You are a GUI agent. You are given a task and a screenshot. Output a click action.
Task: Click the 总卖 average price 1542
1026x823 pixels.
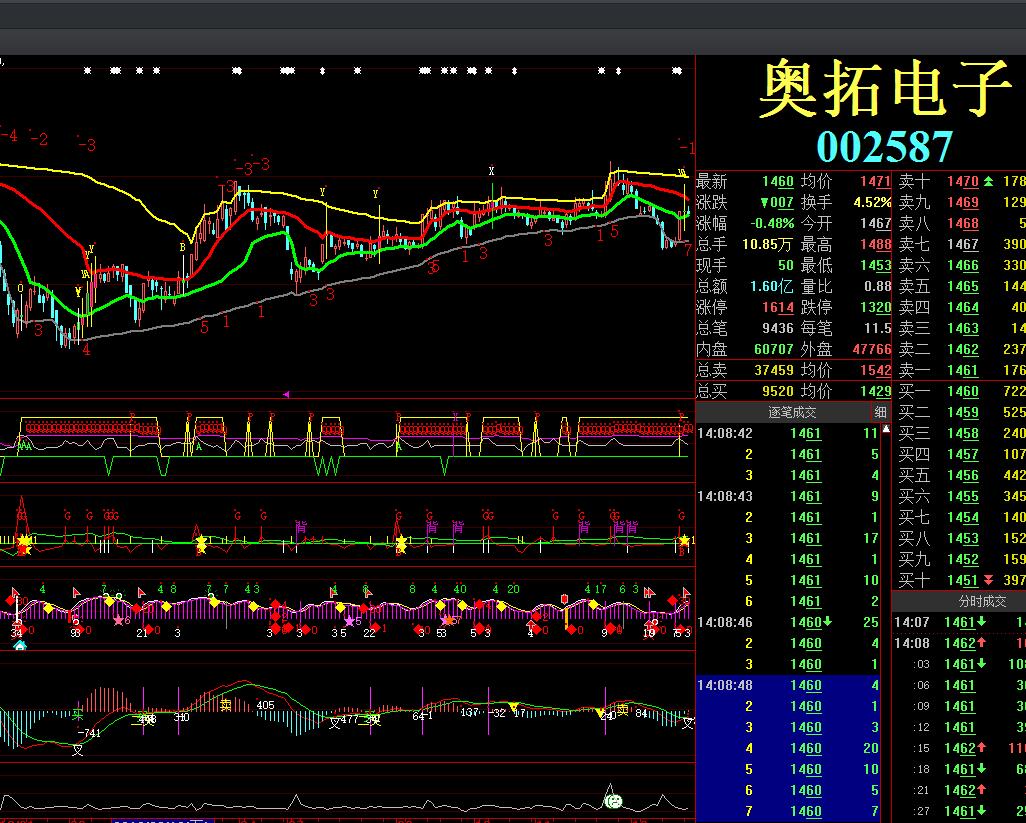(876, 370)
